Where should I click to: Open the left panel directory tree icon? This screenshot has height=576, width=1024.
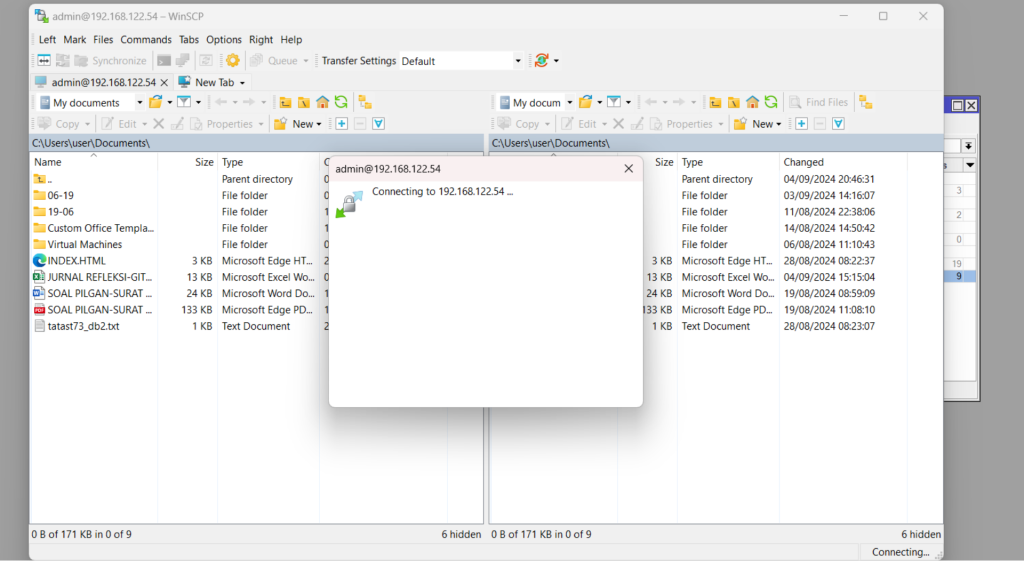coord(365,102)
